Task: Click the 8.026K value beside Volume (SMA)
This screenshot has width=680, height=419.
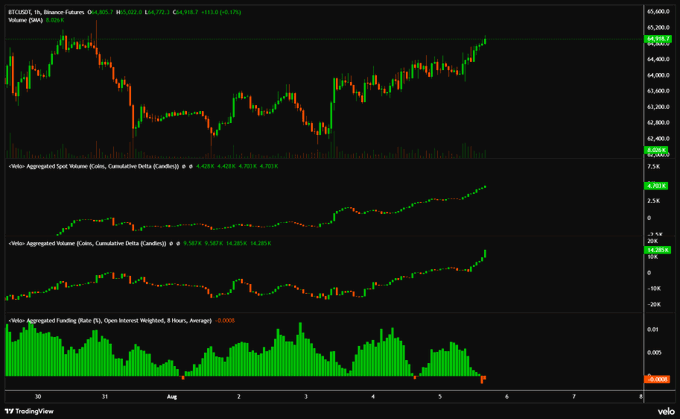Action: pos(55,20)
